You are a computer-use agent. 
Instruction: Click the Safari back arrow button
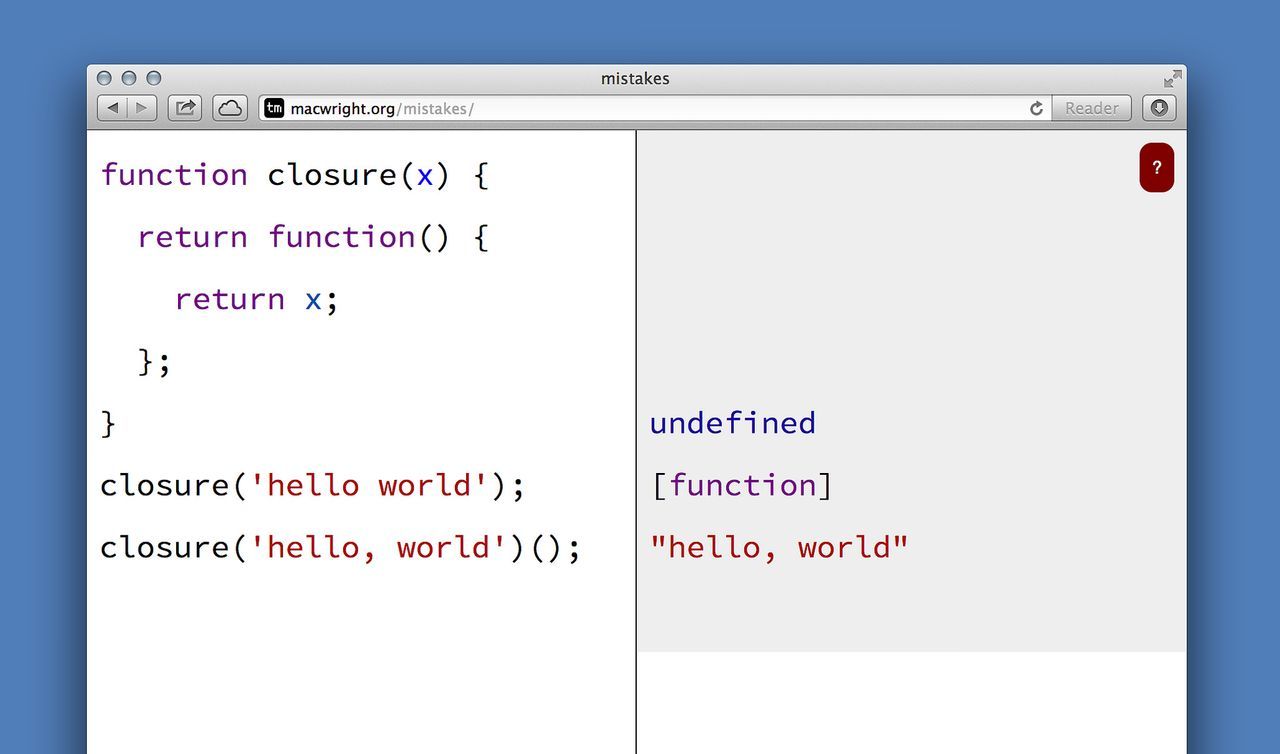(113, 108)
